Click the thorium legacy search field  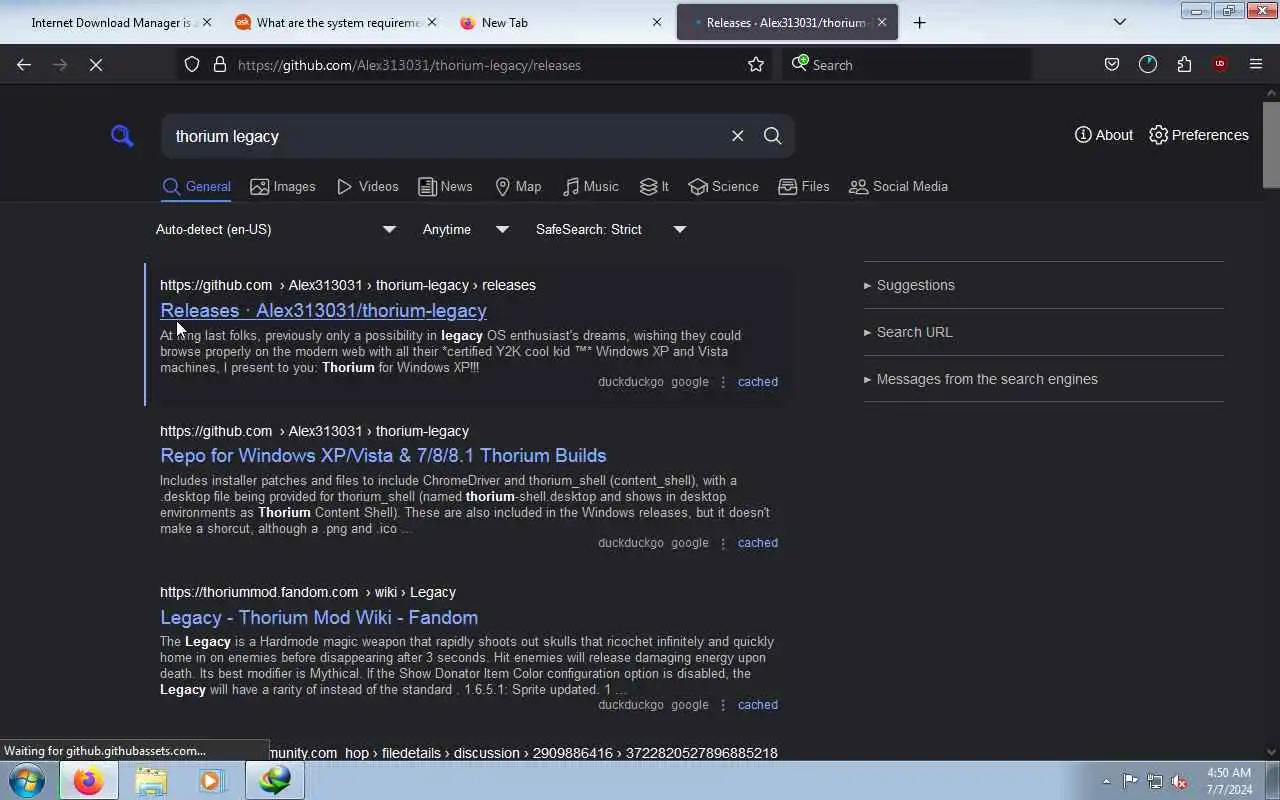point(448,136)
